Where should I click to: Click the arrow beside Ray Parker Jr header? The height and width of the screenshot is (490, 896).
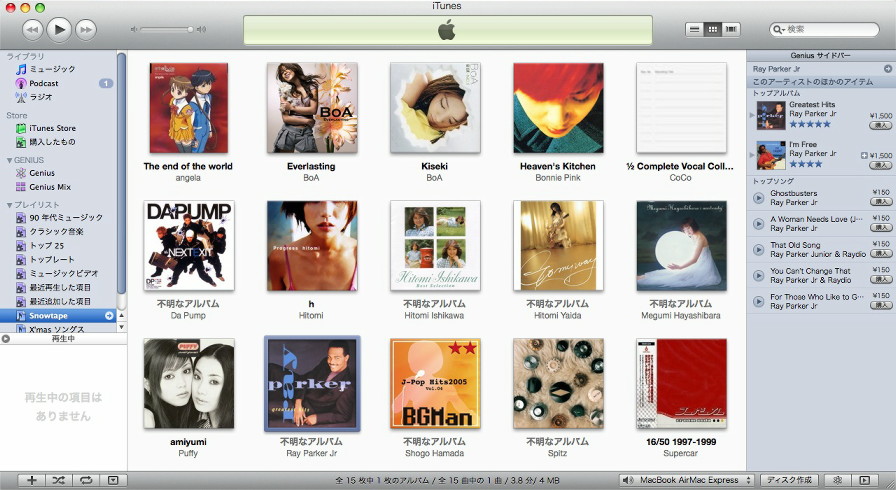(x=887, y=69)
